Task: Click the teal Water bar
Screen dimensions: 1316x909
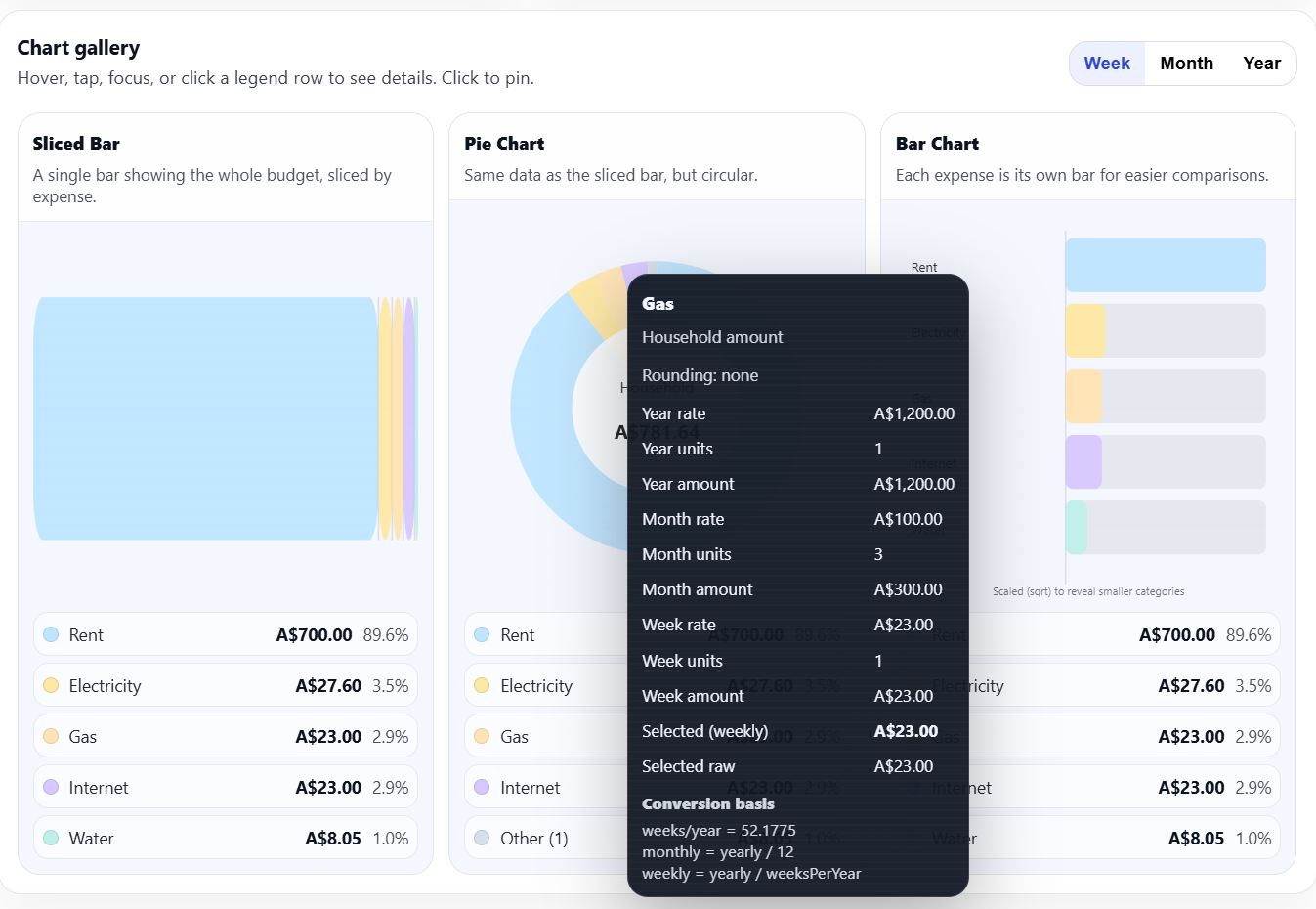Action: click(1079, 527)
